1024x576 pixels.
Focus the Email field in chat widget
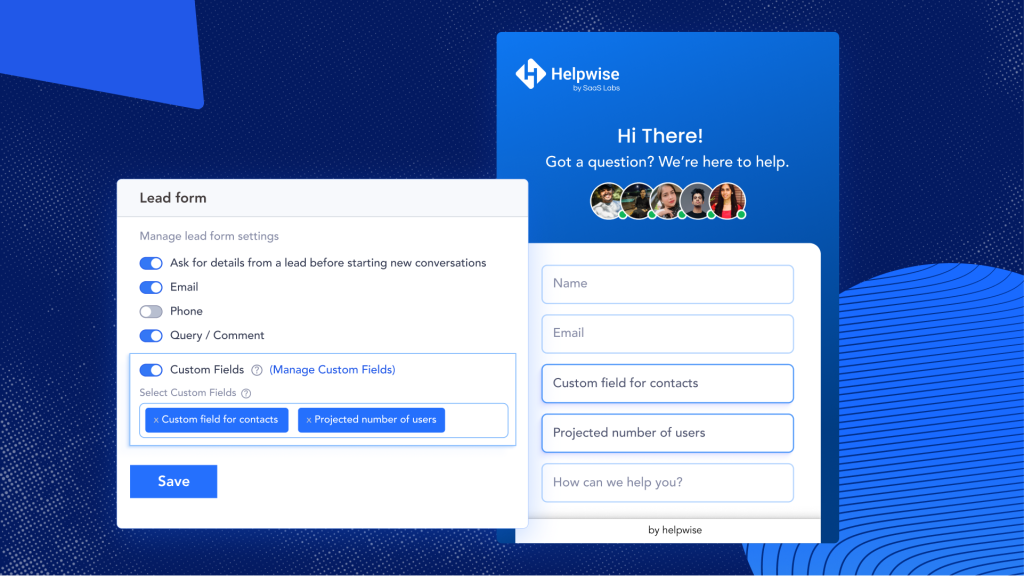tap(667, 334)
